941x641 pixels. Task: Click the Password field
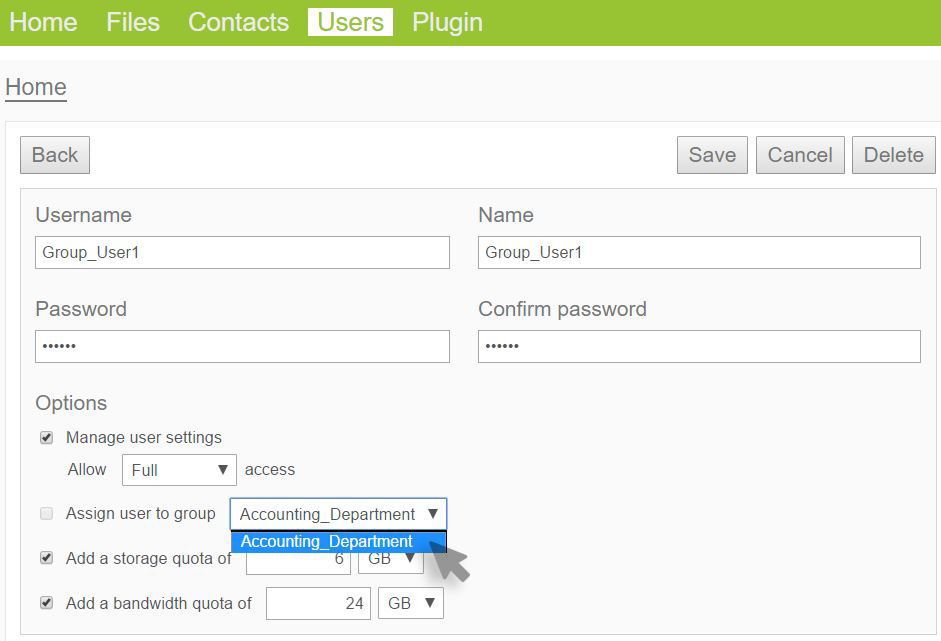(x=242, y=347)
